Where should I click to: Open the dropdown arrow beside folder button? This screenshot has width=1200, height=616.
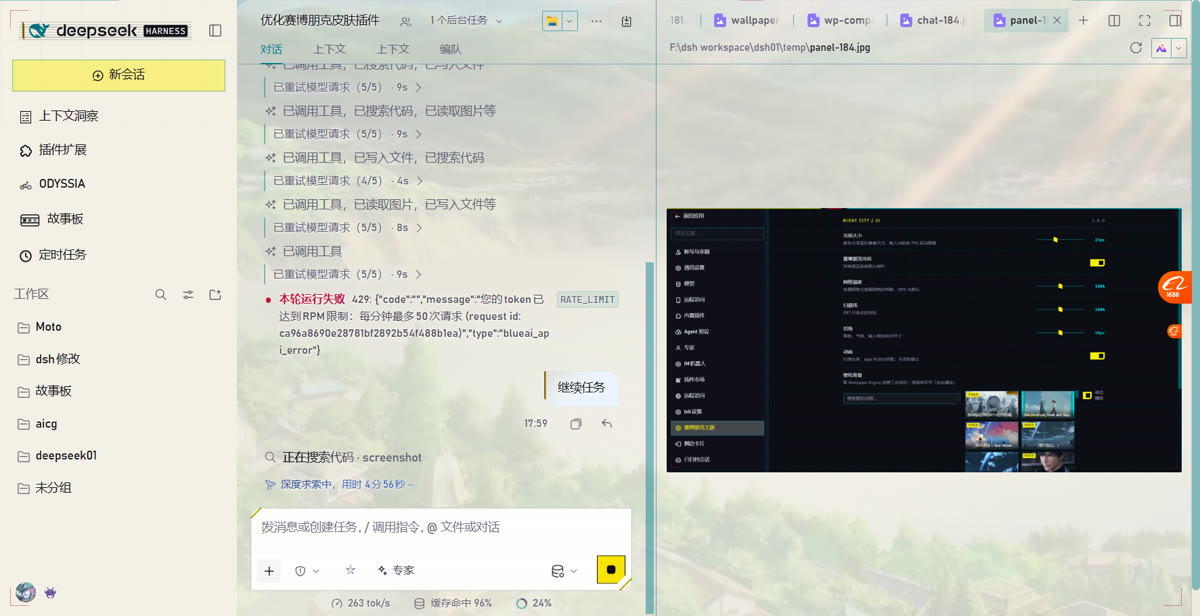pyautogui.click(x=570, y=20)
